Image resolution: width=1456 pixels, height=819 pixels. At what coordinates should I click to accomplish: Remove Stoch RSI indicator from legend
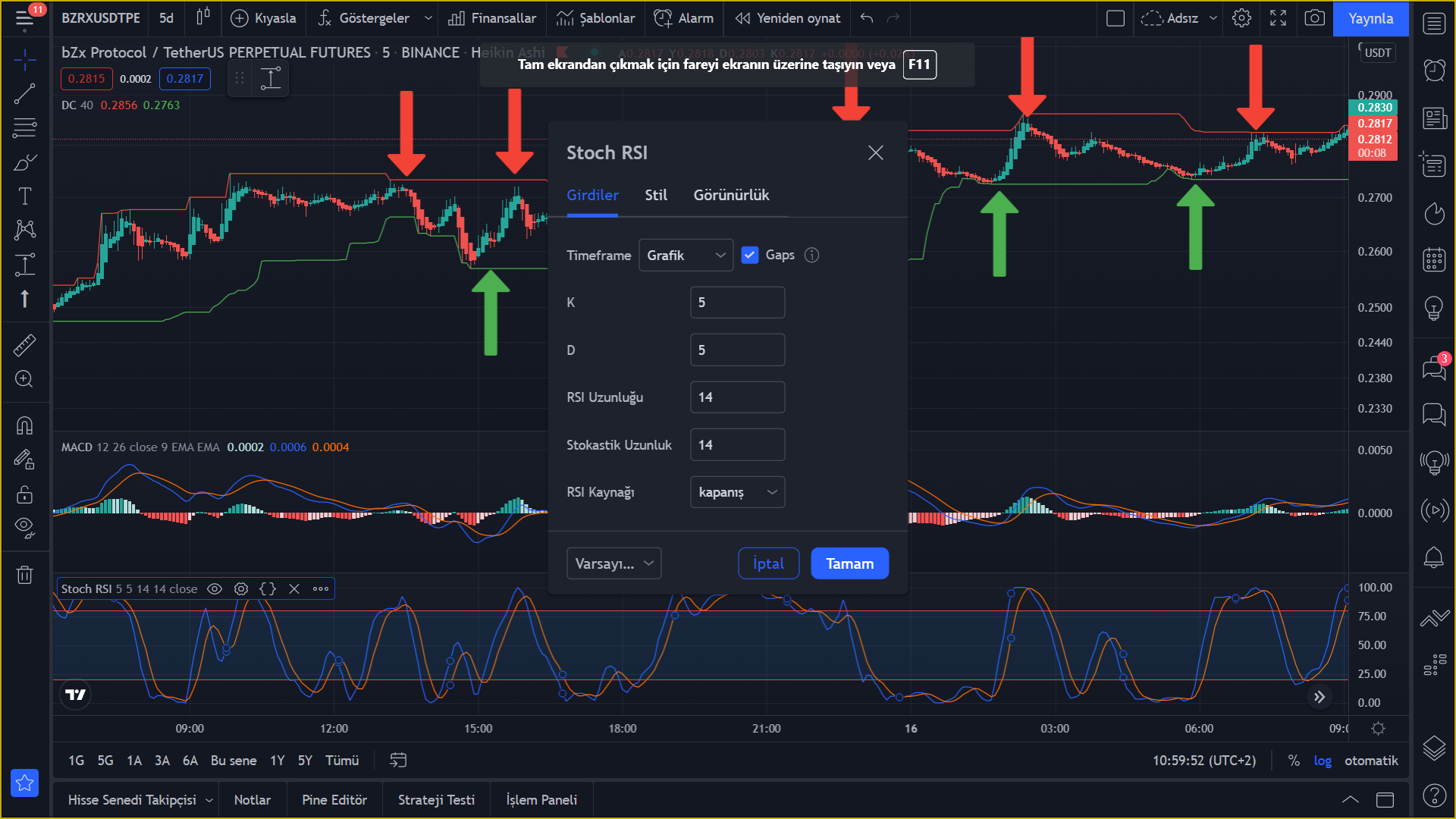(x=294, y=589)
